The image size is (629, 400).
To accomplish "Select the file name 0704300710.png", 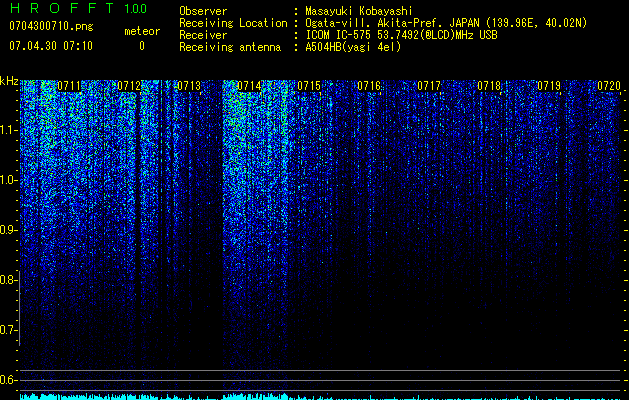I will coord(51,26).
